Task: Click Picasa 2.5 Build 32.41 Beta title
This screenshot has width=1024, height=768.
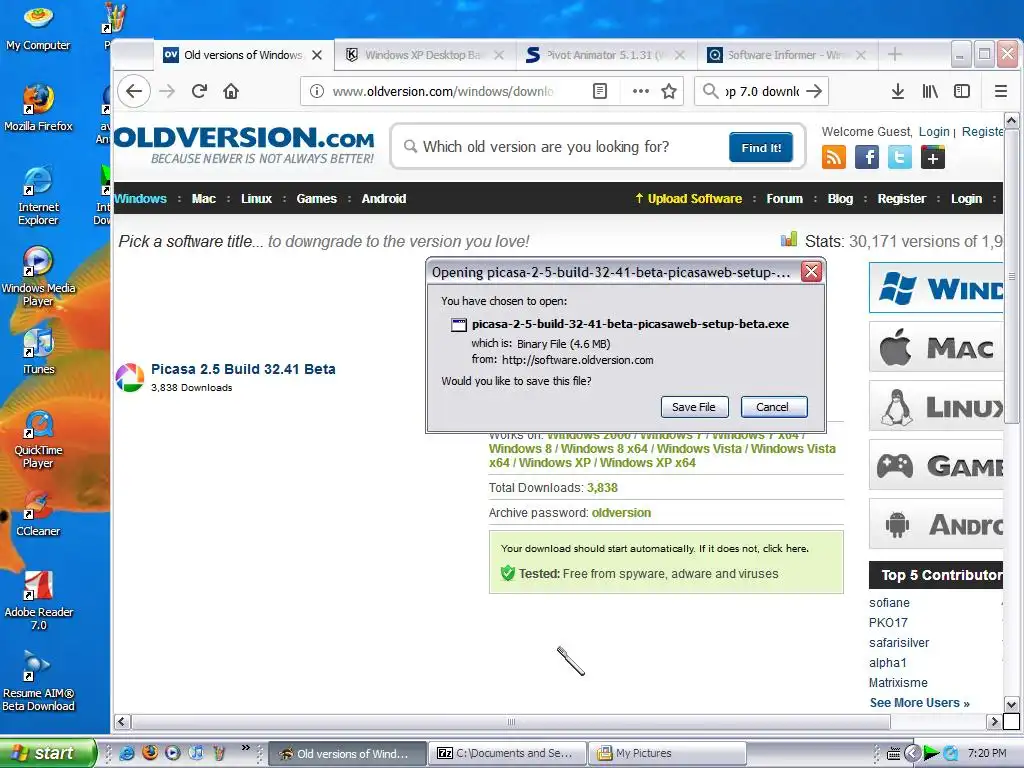Action: pyautogui.click(x=243, y=369)
